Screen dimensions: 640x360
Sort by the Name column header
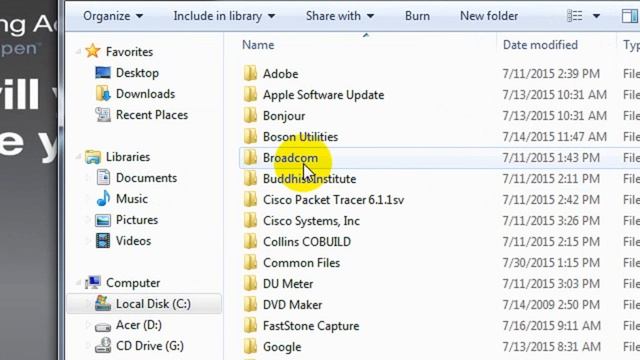pos(258,45)
